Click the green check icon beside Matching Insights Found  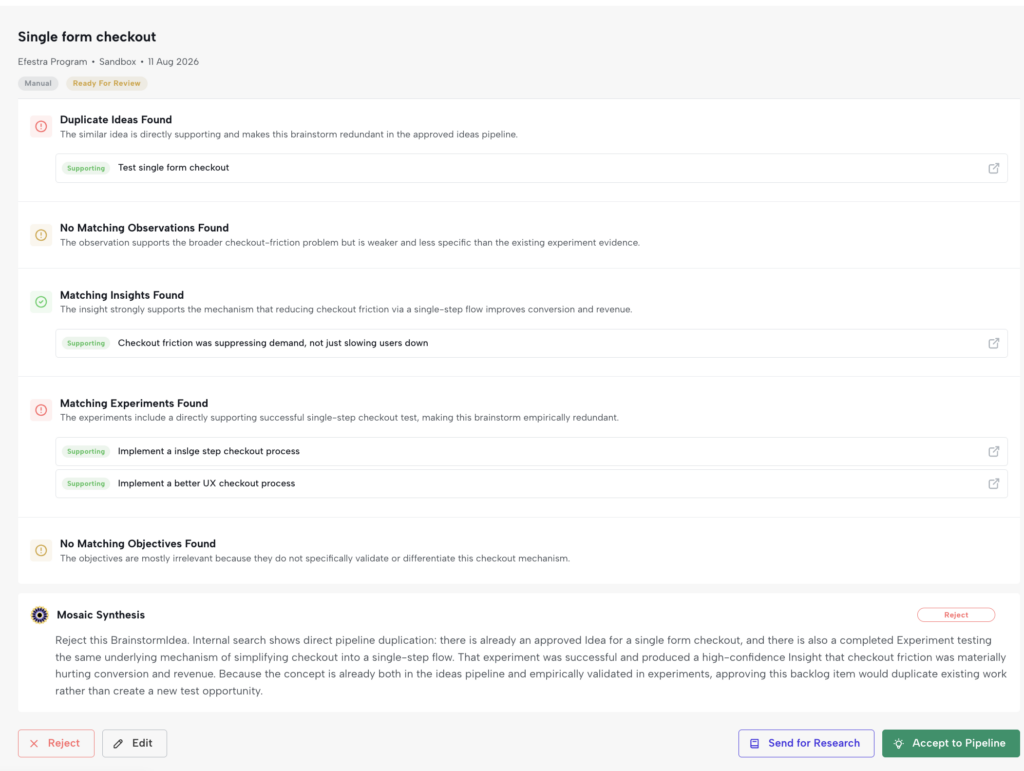[x=41, y=302]
